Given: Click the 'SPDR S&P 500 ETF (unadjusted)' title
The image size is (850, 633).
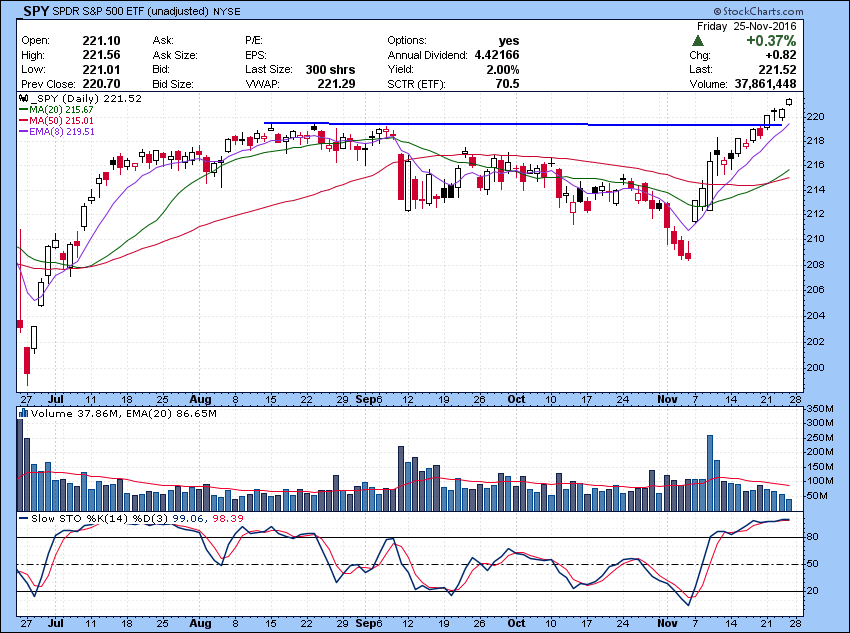Looking at the screenshot, I should 130,11.
